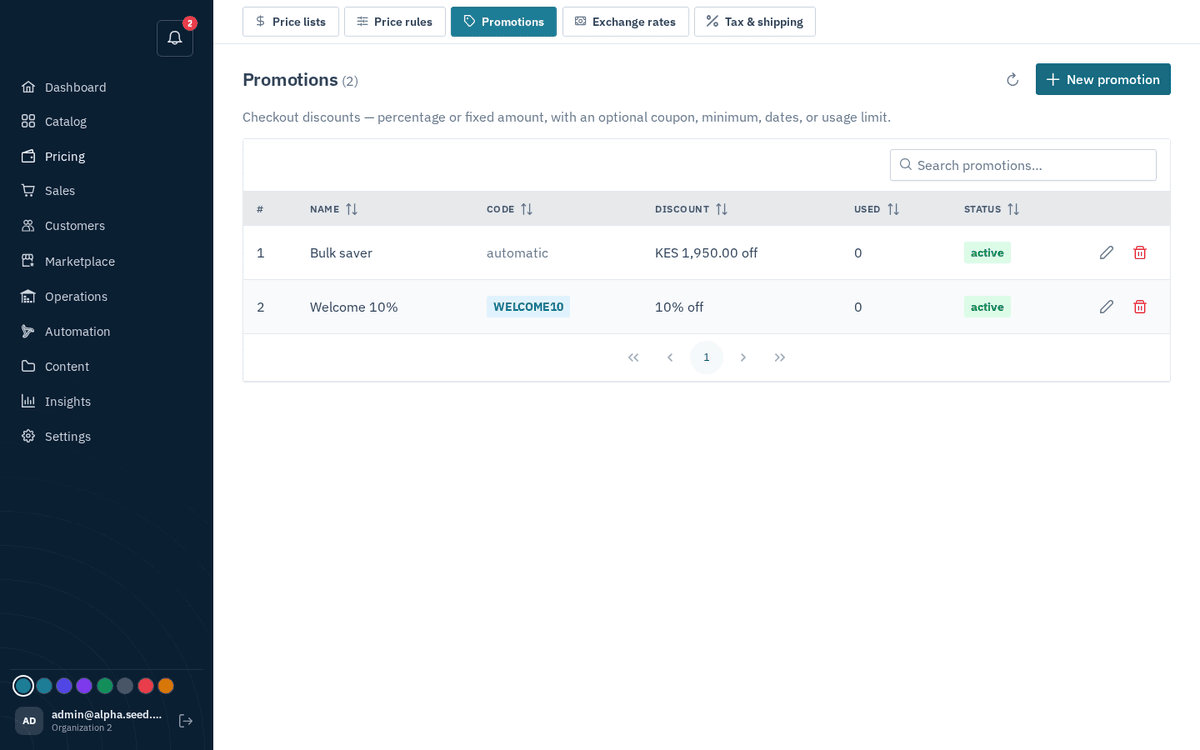Open Customers via the people icon
The image size is (1200, 750).
click(28, 226)
